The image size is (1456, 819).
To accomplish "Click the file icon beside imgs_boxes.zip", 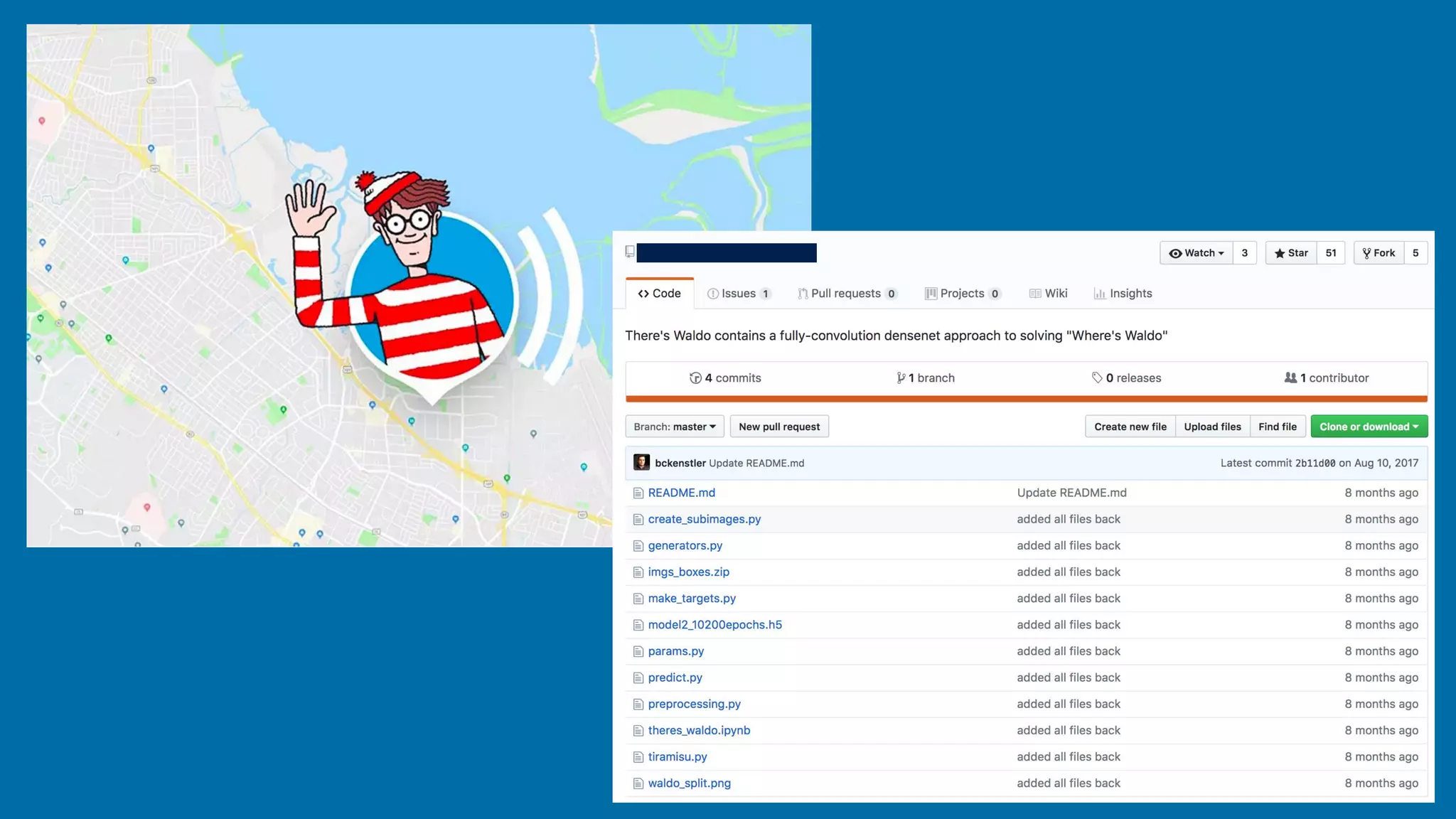I will (x=638, y=572).
